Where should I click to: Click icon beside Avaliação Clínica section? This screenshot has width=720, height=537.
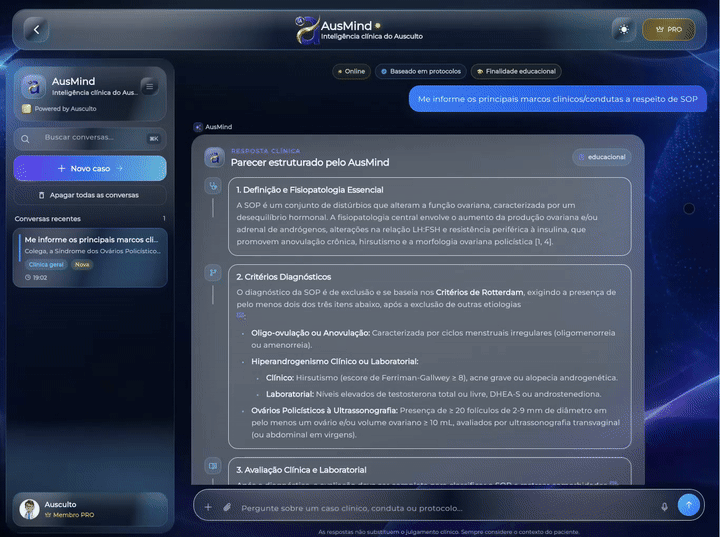(213, 466)
